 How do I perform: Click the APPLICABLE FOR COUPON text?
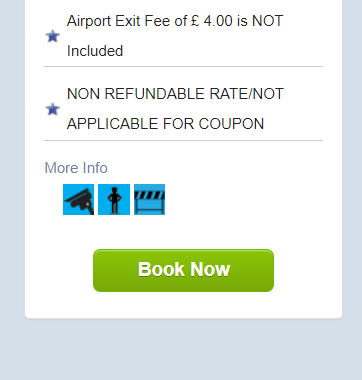165,124
